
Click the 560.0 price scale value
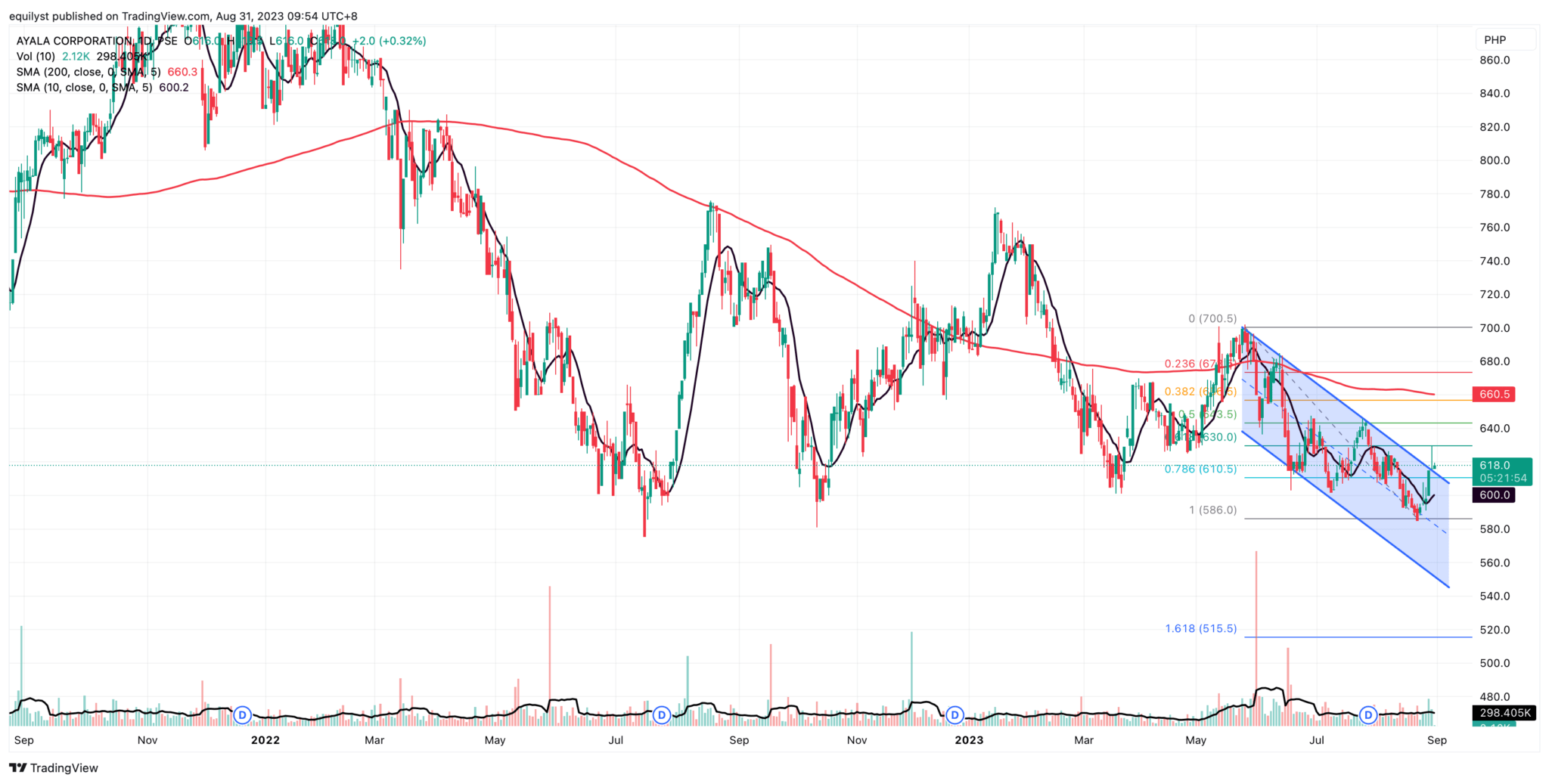[1495, 562]
